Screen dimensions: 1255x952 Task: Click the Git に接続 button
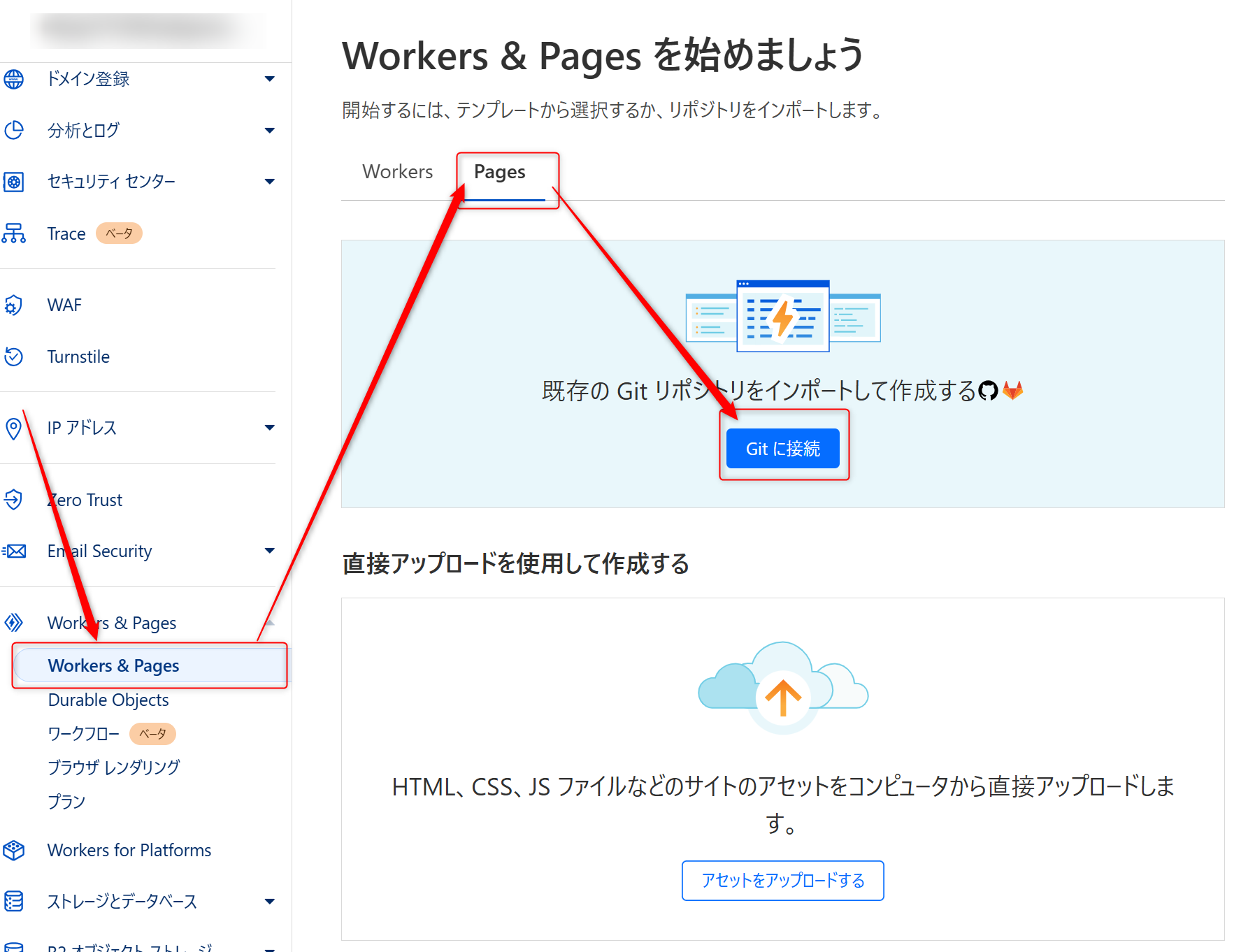(x=783, y=449)
